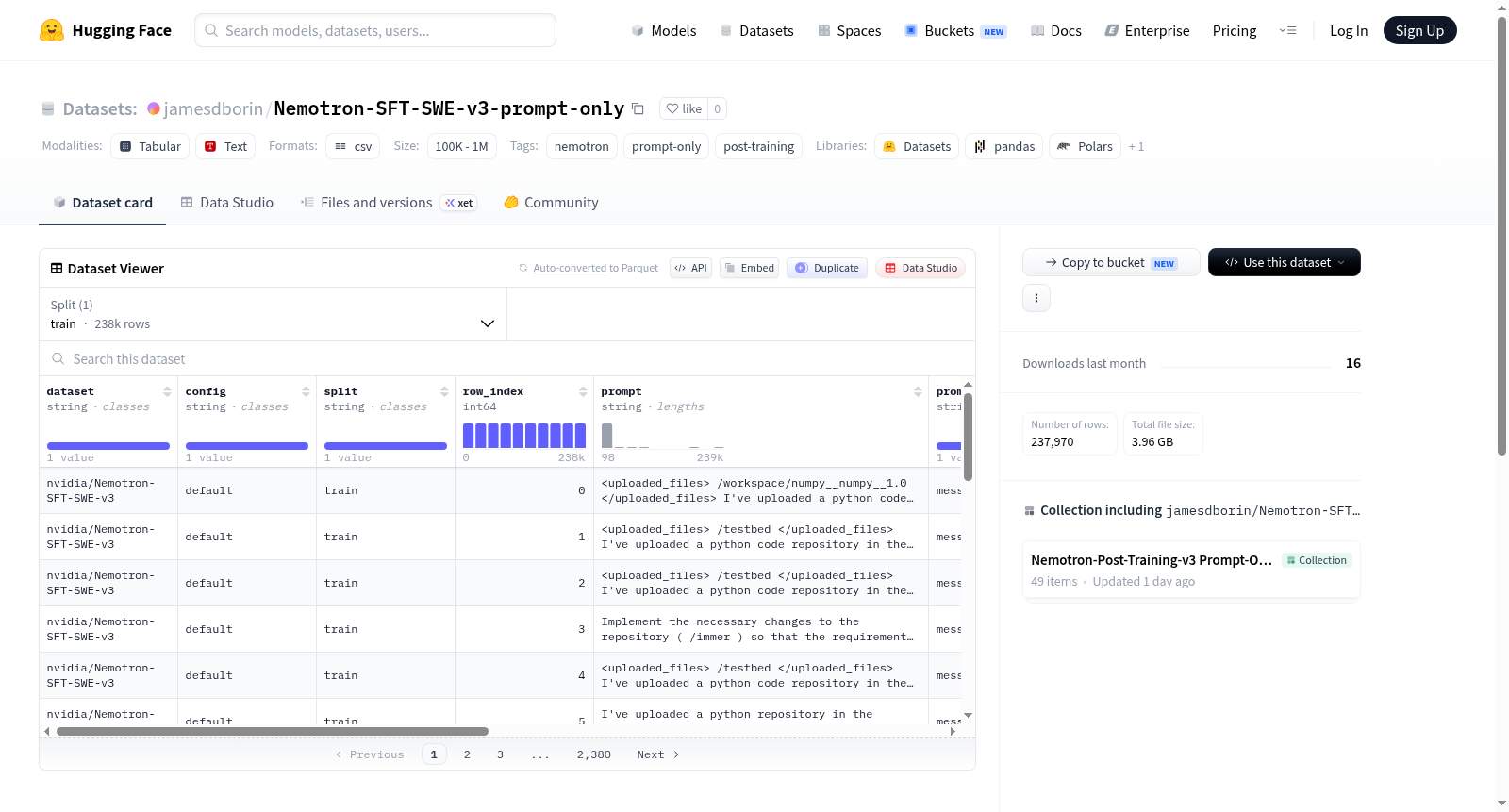The image size is (1509, 812).
Task: Open the three-dot more options menu
Action: tap(1036, 298)
